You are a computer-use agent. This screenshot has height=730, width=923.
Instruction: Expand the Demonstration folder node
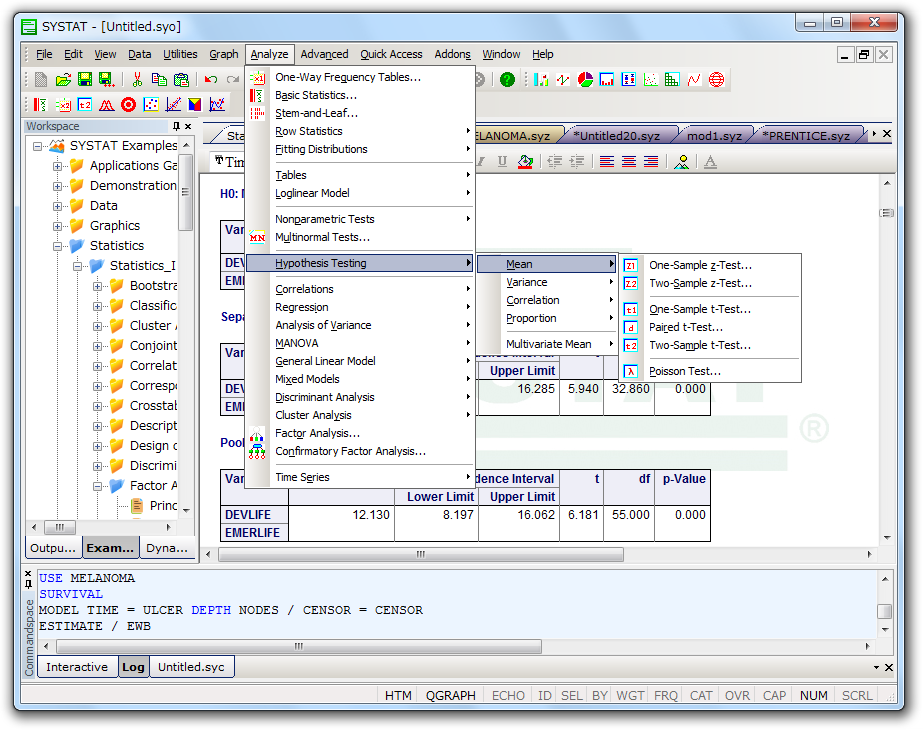coord(58,186)
